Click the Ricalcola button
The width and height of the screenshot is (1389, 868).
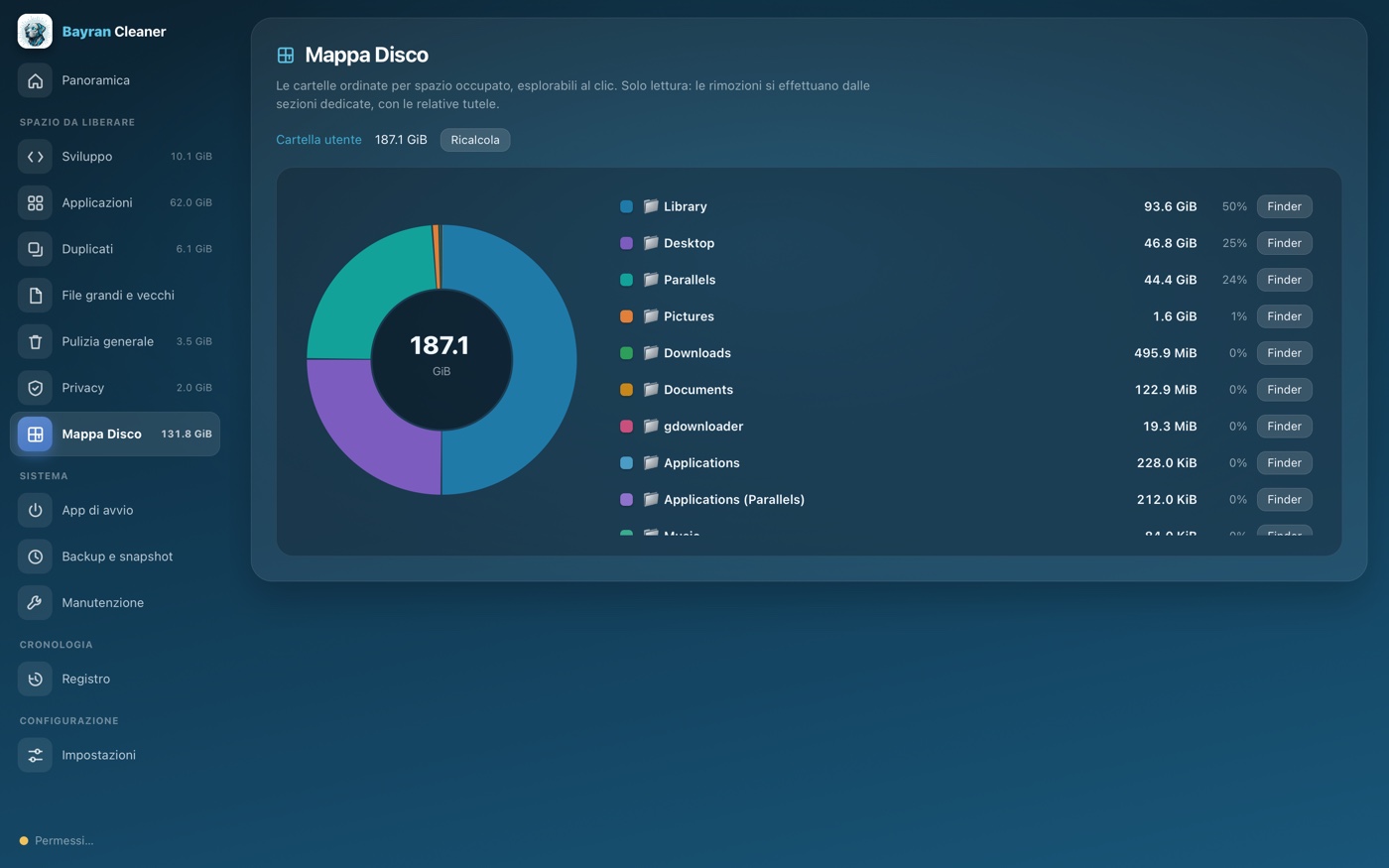(x=475, y=140)
